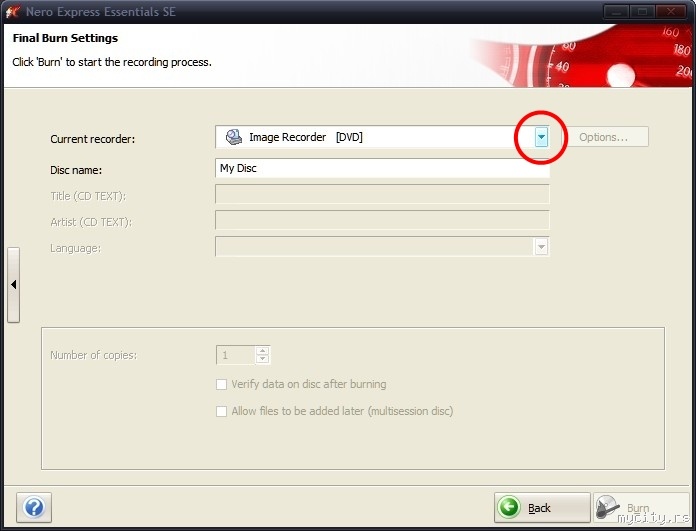Viewport: 696px width, 531px height.
Task: Maximize the Nero Express window
Action: [x=642, y=12]
